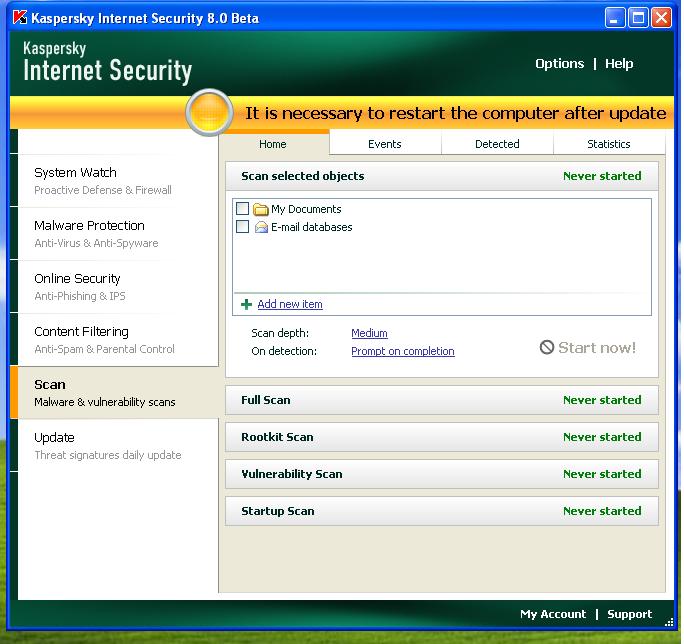This screenshot has height=644, width=684.
Task: Select Online Security in the sidebar
Action: point(118,287)
